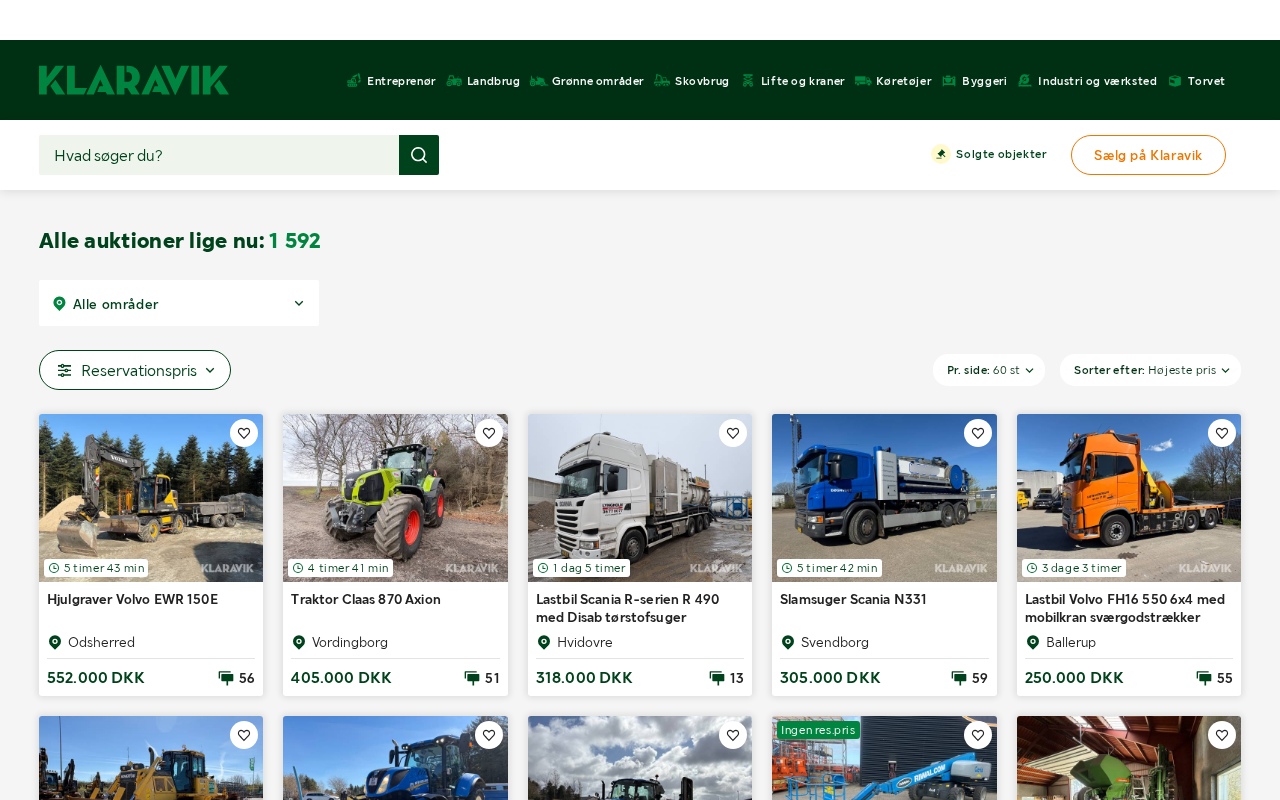
Task: Click the bid count icon showing 55
Action: click(x=1204, y=678)
